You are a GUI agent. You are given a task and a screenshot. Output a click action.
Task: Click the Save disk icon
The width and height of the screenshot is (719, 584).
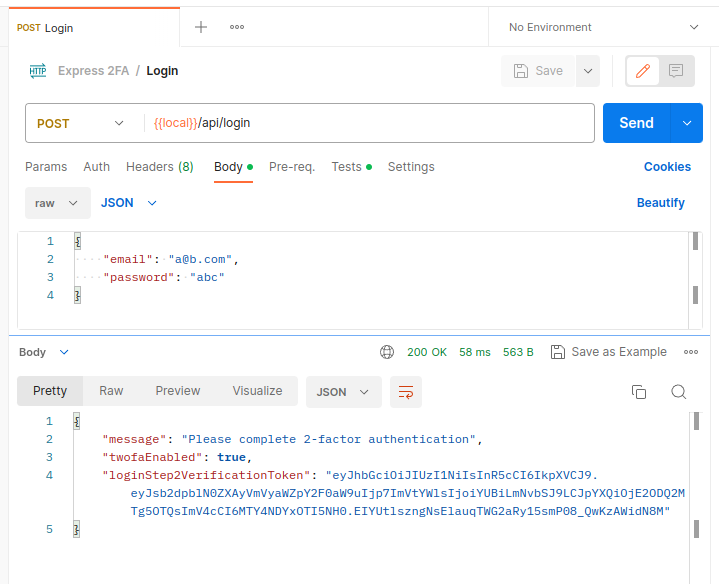[521, 71]
